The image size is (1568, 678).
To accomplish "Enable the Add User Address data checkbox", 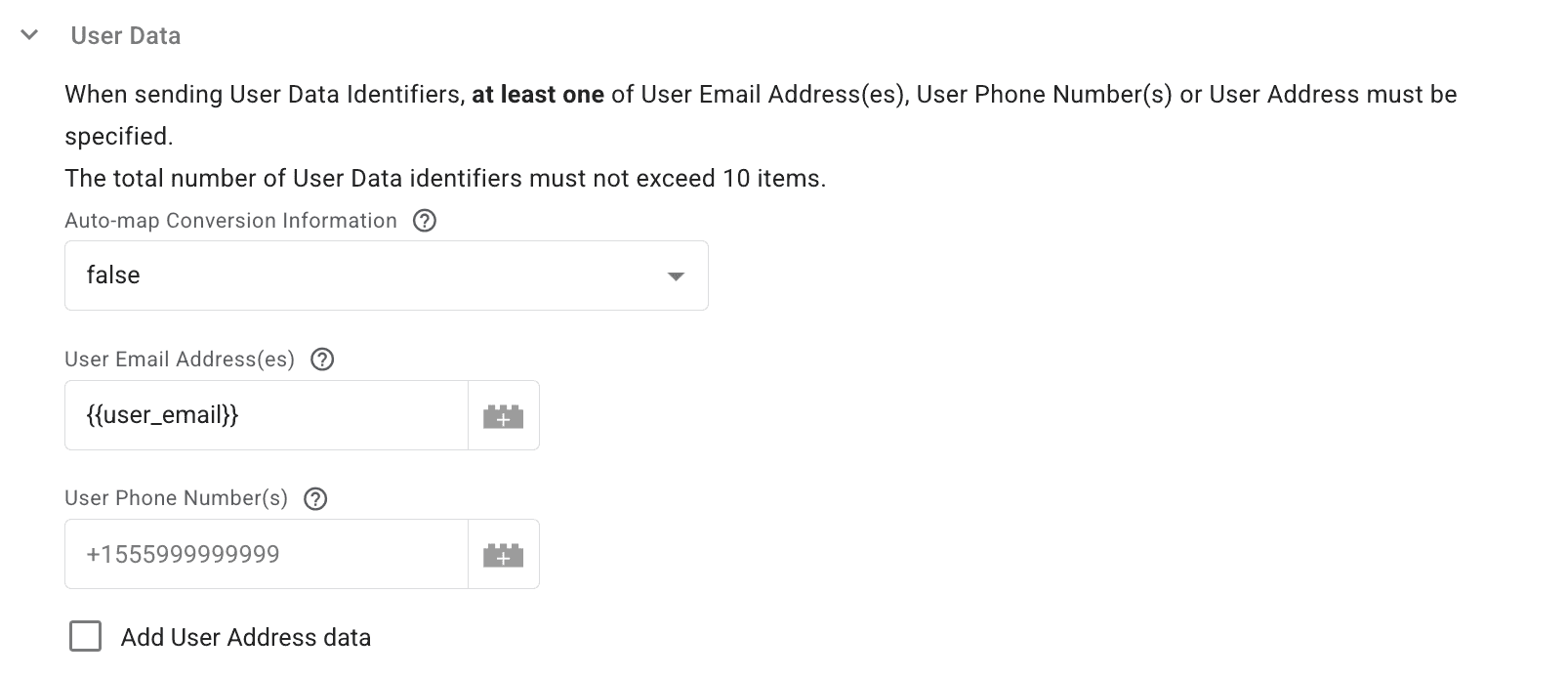I will 85,636.
